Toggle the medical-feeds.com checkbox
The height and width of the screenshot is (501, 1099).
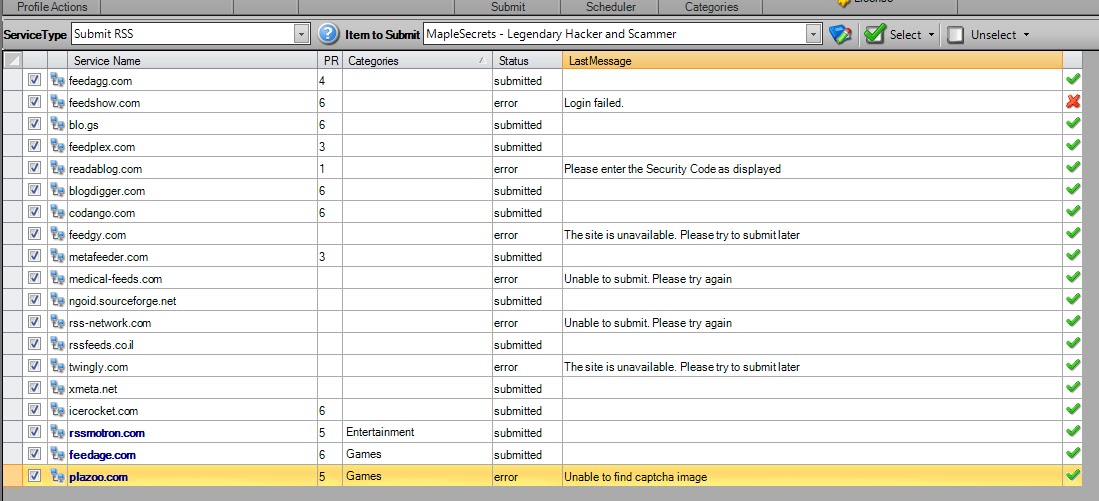coord(34,278)
